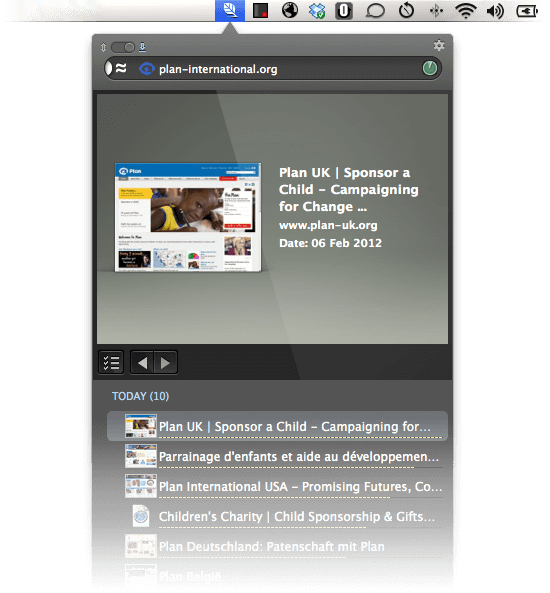The image size is (550, 593).
Task: Go to previous item with left arrow
Action: click(142, 363)
